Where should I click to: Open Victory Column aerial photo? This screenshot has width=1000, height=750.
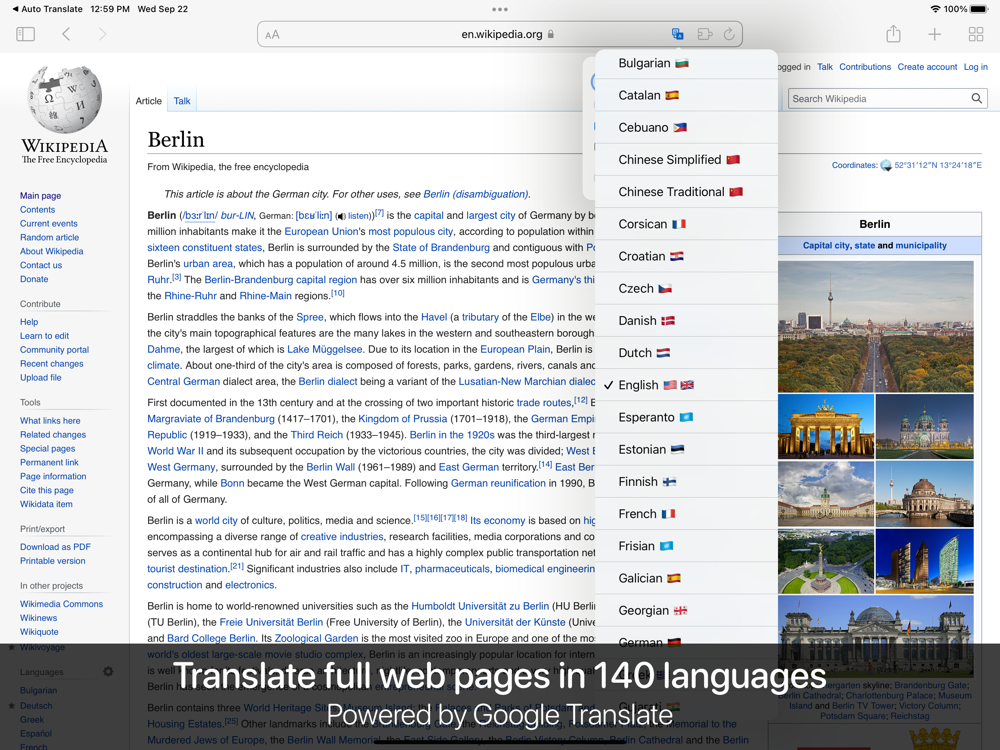coord(826,562)
